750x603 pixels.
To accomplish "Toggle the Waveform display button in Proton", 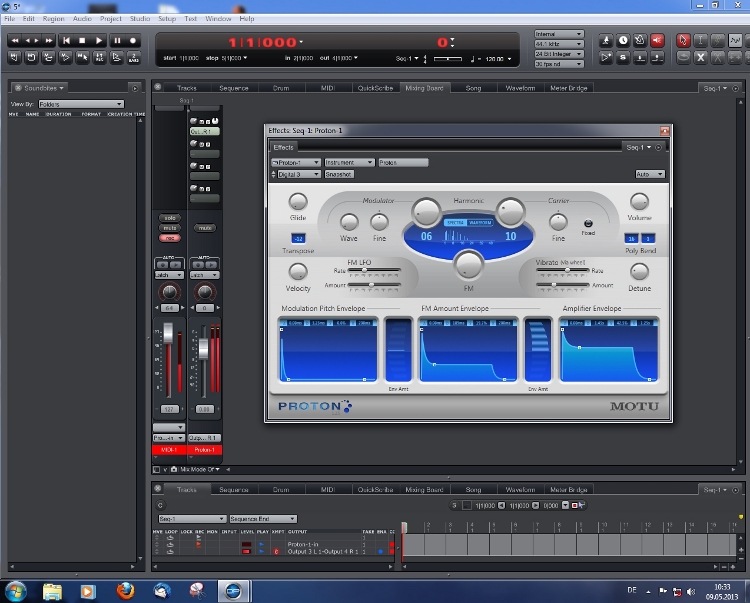I will (480, 223).
